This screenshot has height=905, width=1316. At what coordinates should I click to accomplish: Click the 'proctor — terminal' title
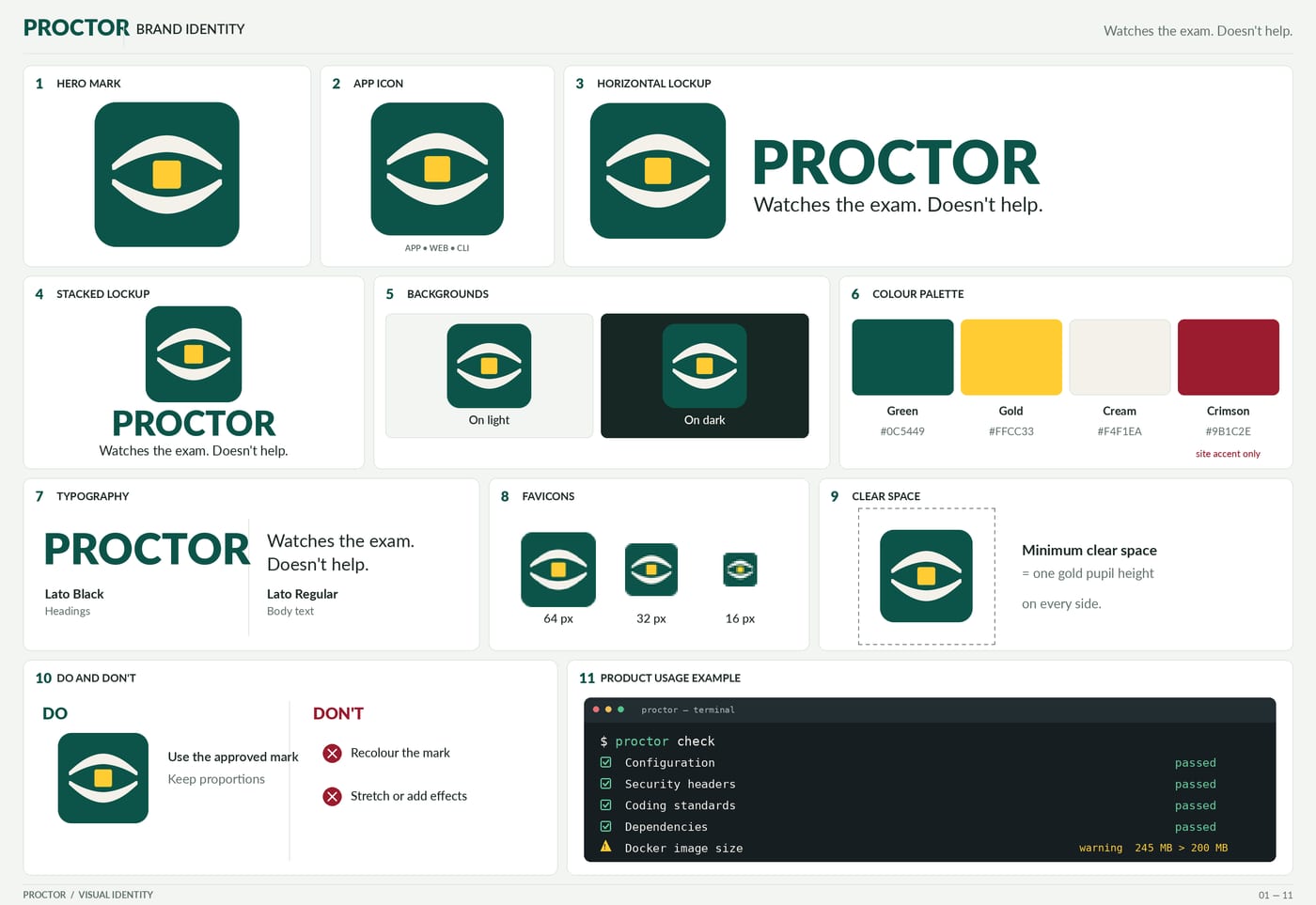[x=688, y=710]
